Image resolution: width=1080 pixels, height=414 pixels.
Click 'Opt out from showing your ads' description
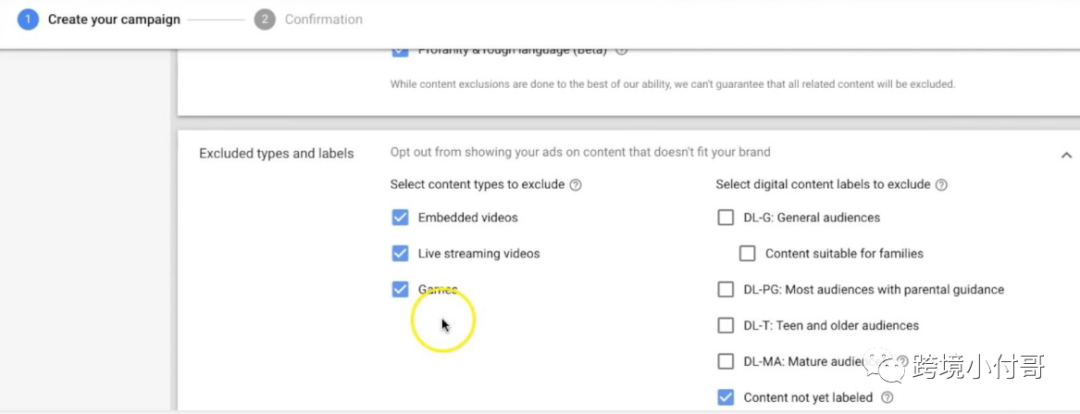[x=580, y=152]
